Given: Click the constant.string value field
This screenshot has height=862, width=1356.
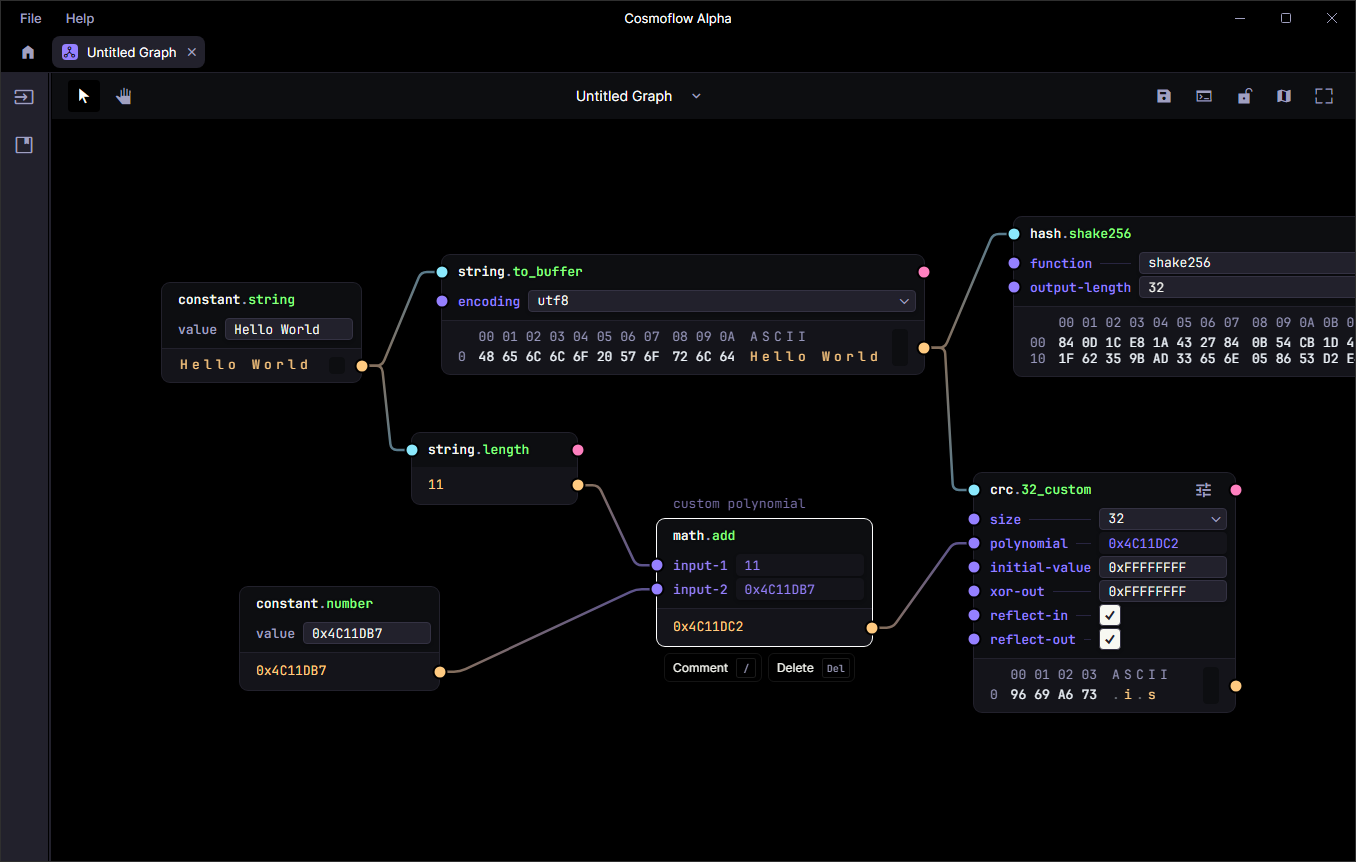Looking at the screenshot, I should [288, 329].
